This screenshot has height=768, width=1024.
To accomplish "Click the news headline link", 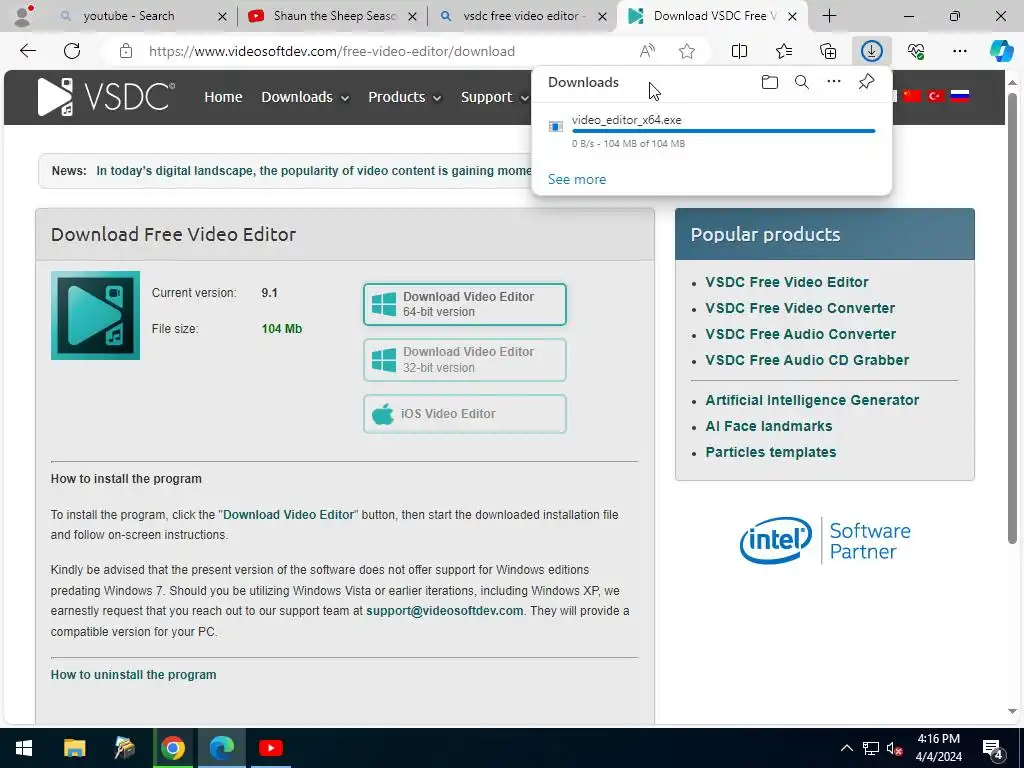I will tap(314, 171).
